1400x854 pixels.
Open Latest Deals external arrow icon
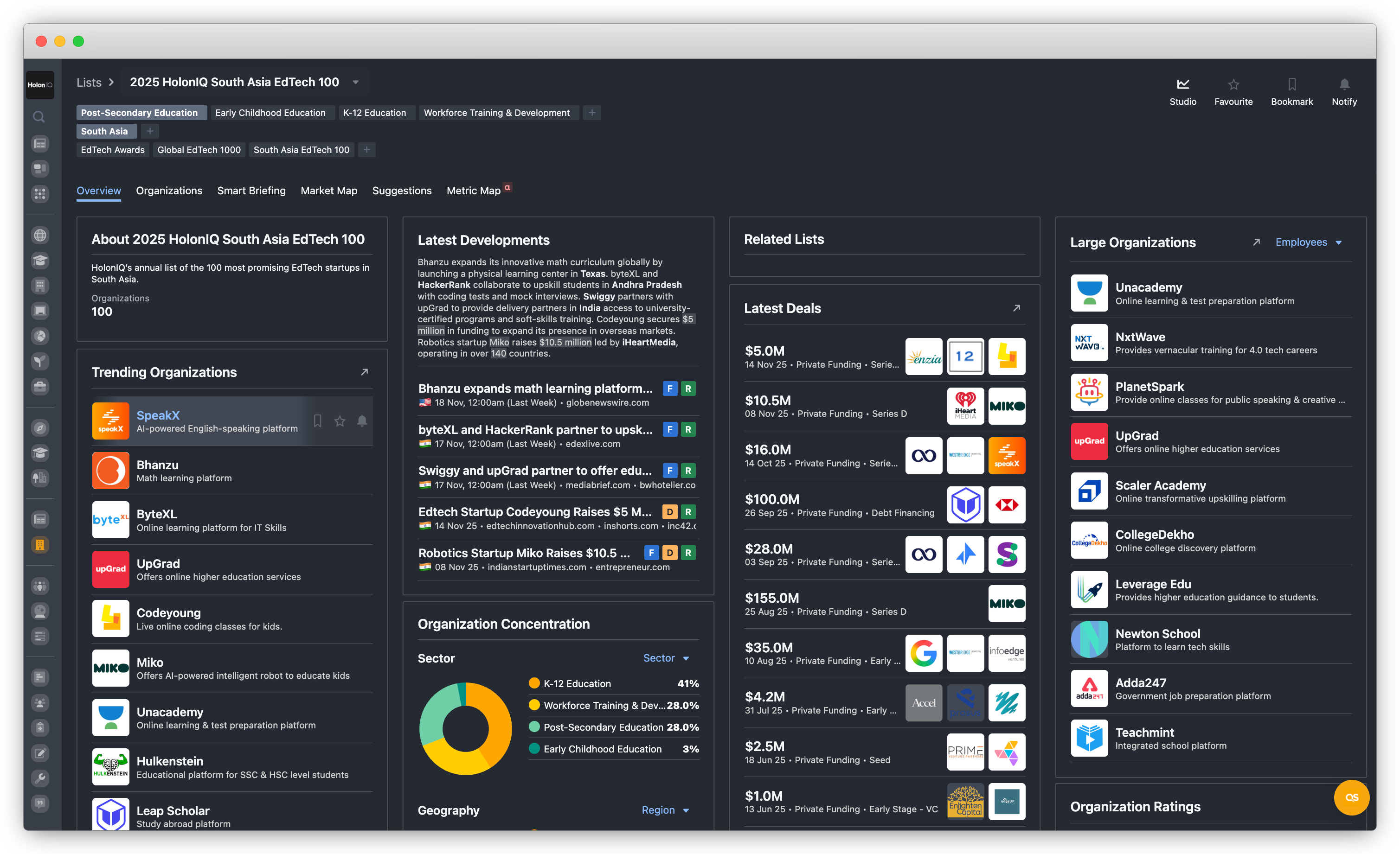click(1016, 308)
